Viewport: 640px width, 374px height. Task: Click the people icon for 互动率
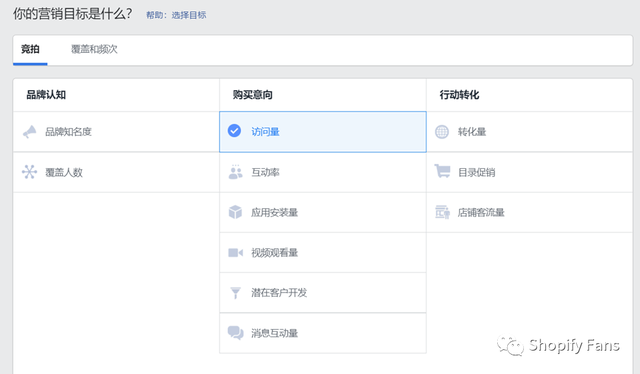(x=235, y=172)
